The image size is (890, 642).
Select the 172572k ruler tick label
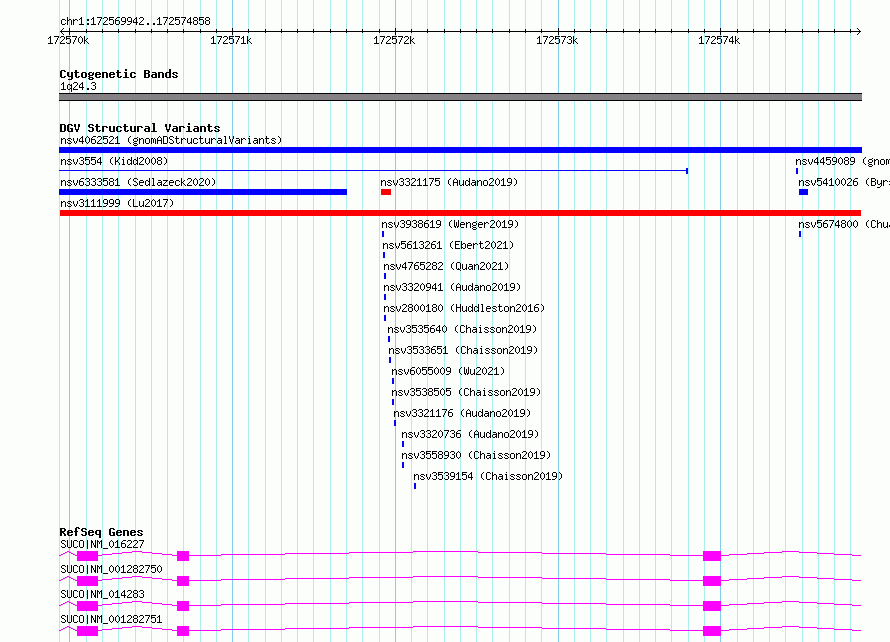tap(394, 40)
